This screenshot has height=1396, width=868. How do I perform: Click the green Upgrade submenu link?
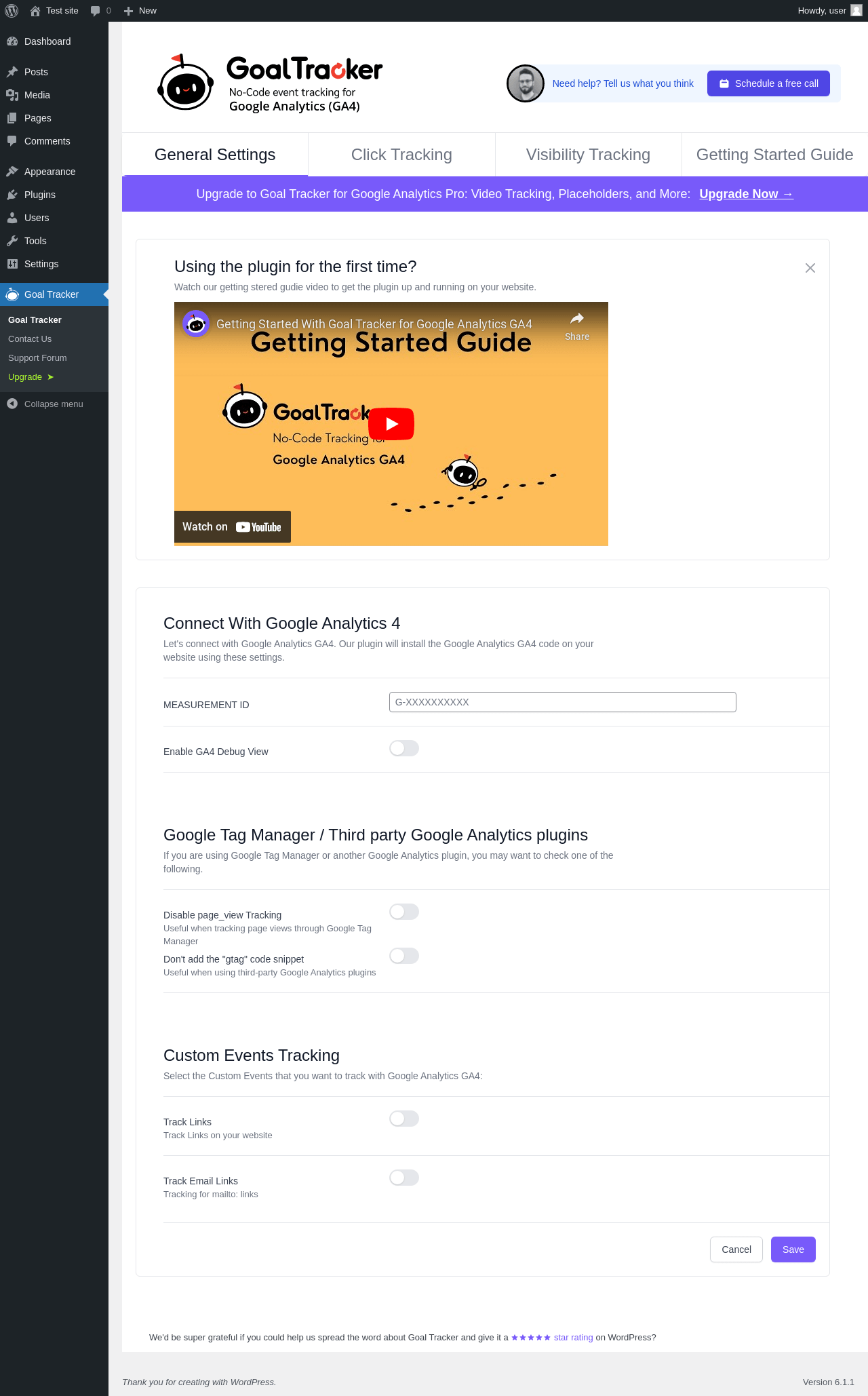coord(31,377)
